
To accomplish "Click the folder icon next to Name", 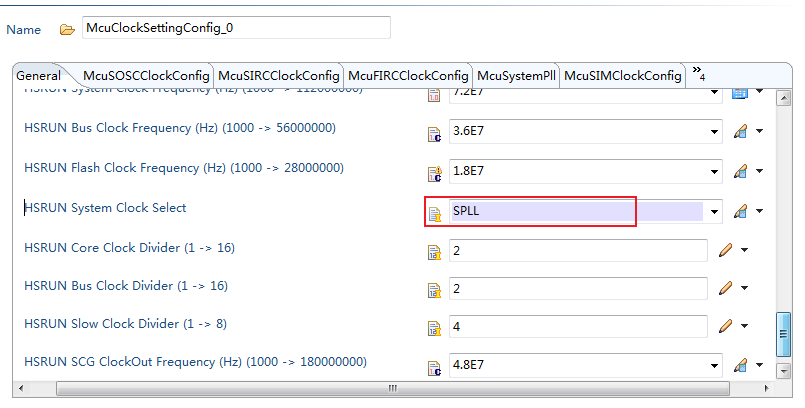I will [67, 30].
